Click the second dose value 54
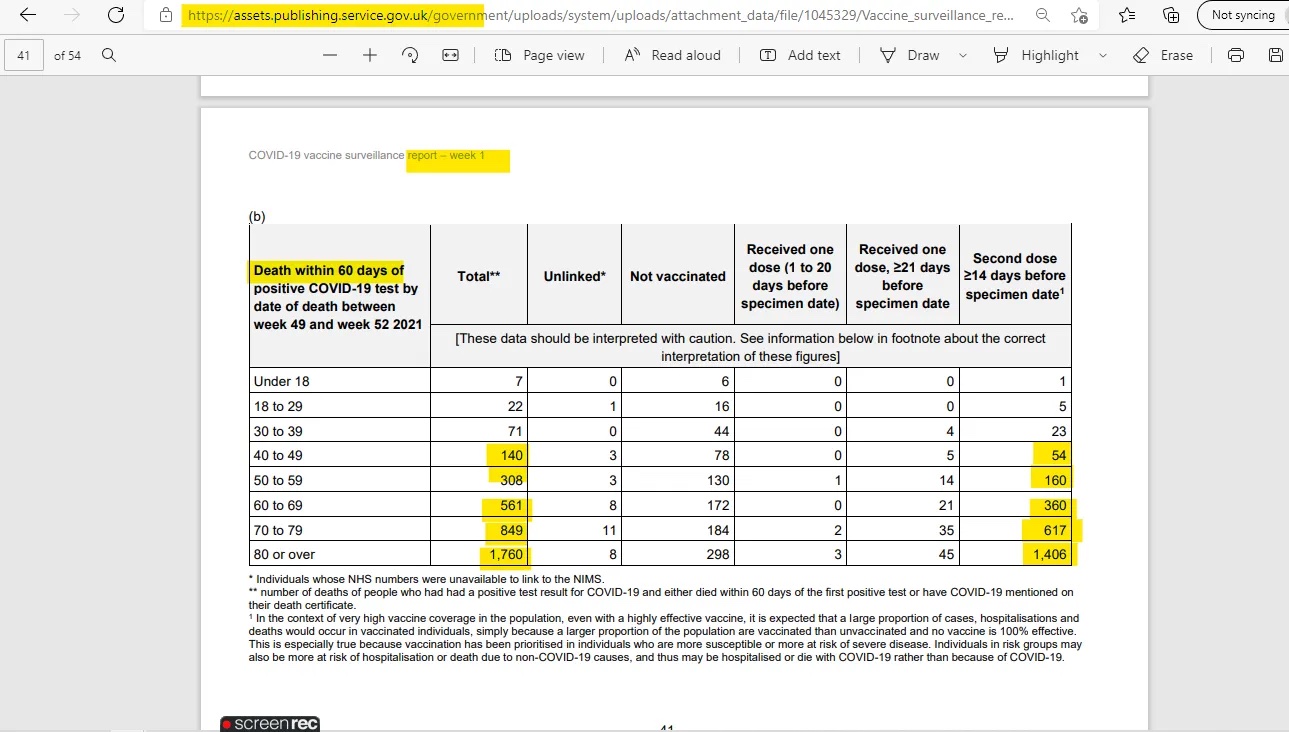The image size is (1289, 732). [1058, 455]
